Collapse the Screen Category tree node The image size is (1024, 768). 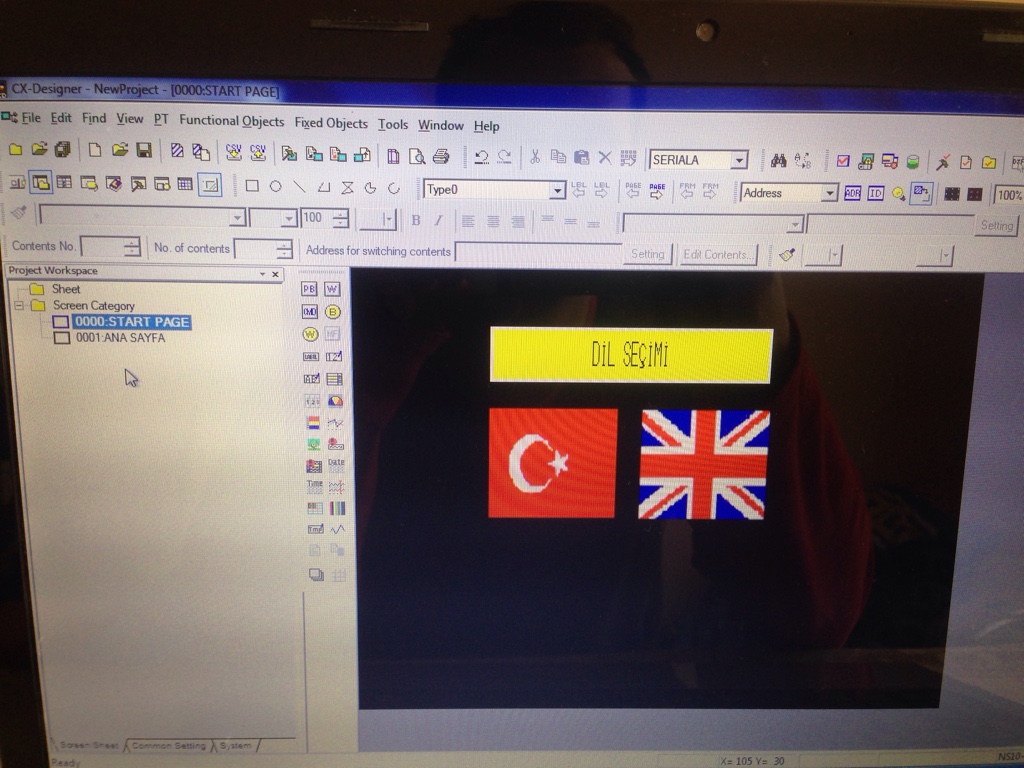19,305
